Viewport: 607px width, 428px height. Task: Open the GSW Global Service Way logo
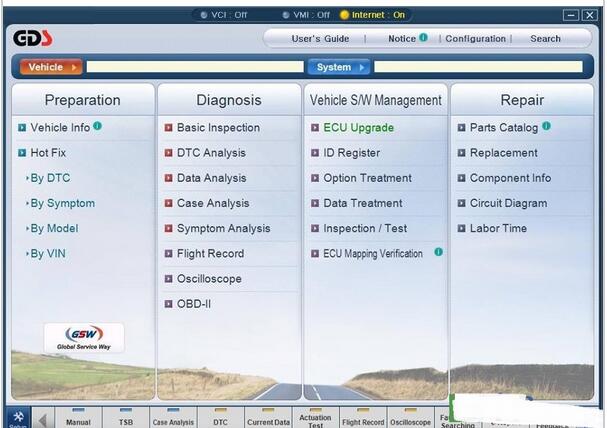tap(83, 338)
